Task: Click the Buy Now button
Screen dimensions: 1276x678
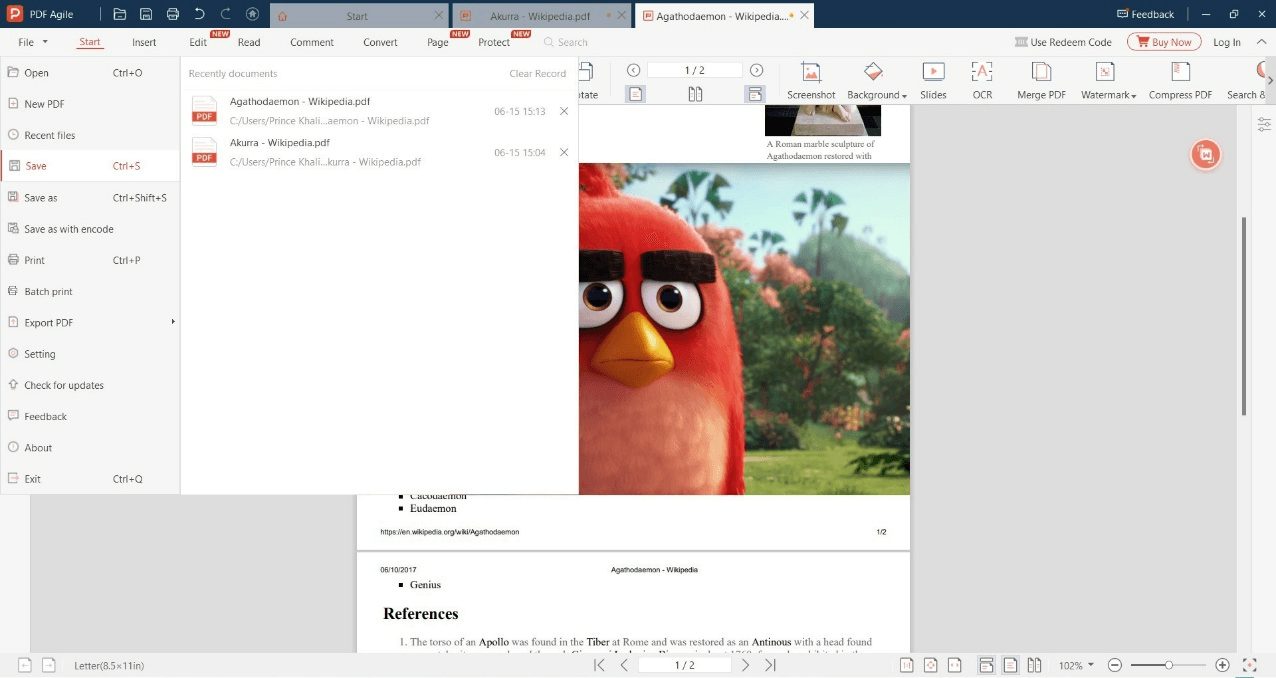Action: coord(1164,42)
